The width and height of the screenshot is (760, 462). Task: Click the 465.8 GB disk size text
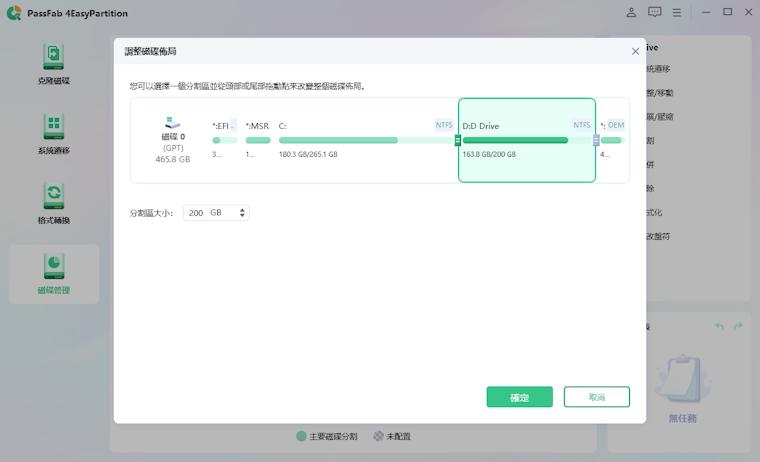173,159
